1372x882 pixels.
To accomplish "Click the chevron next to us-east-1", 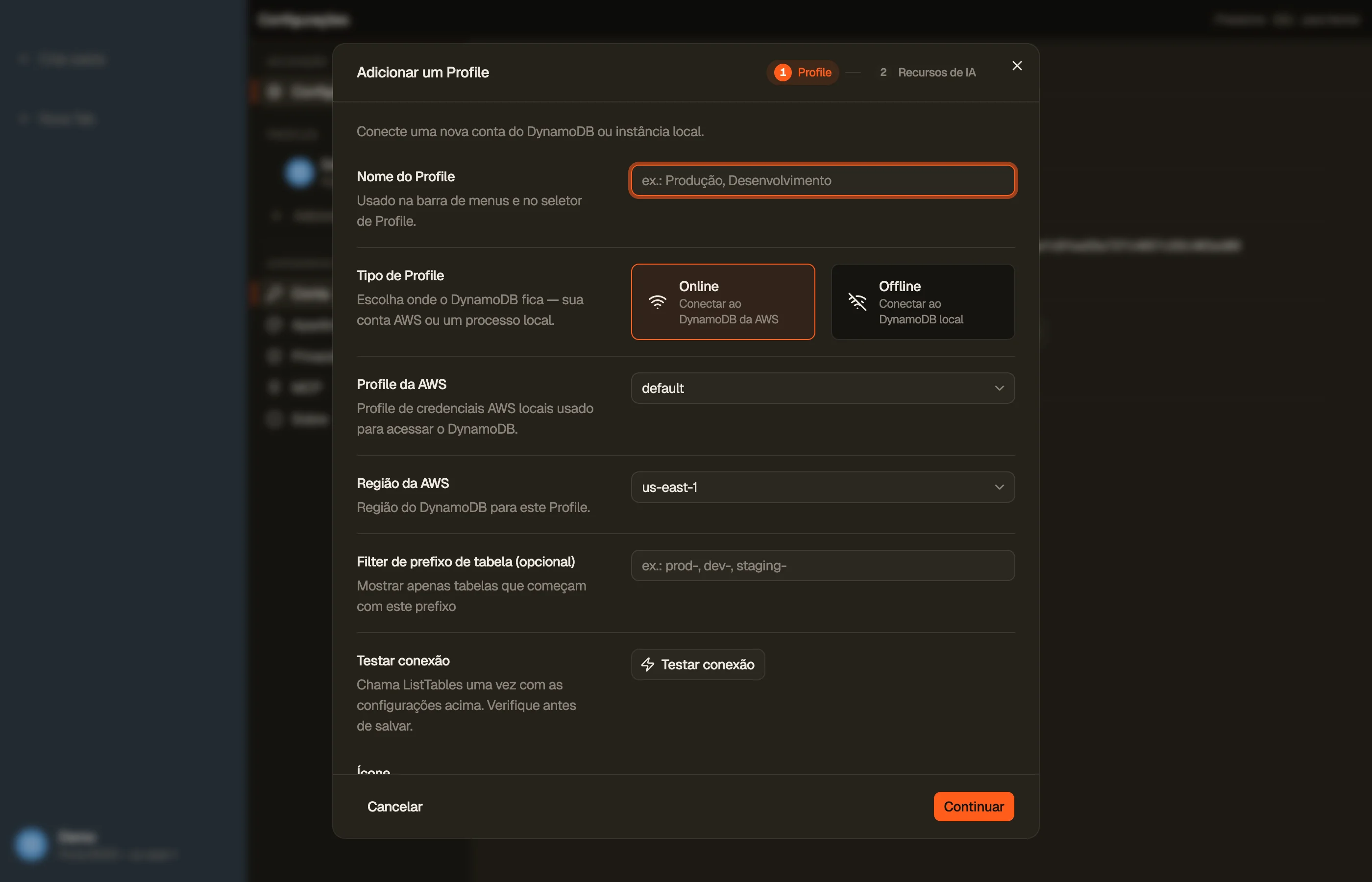I will [999, 488].
